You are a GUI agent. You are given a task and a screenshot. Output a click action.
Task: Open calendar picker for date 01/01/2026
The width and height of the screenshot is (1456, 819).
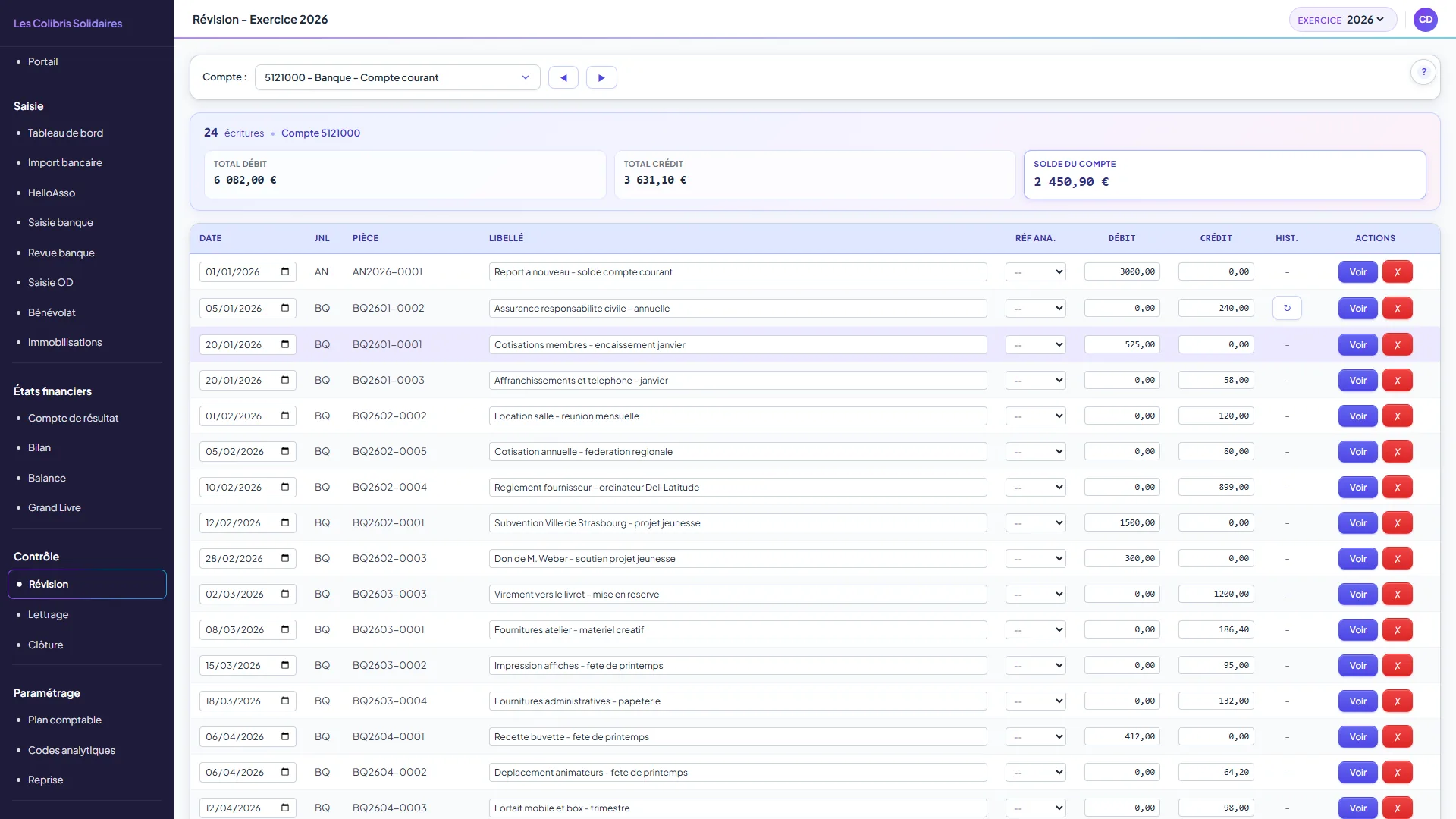[x=285, y=271]
